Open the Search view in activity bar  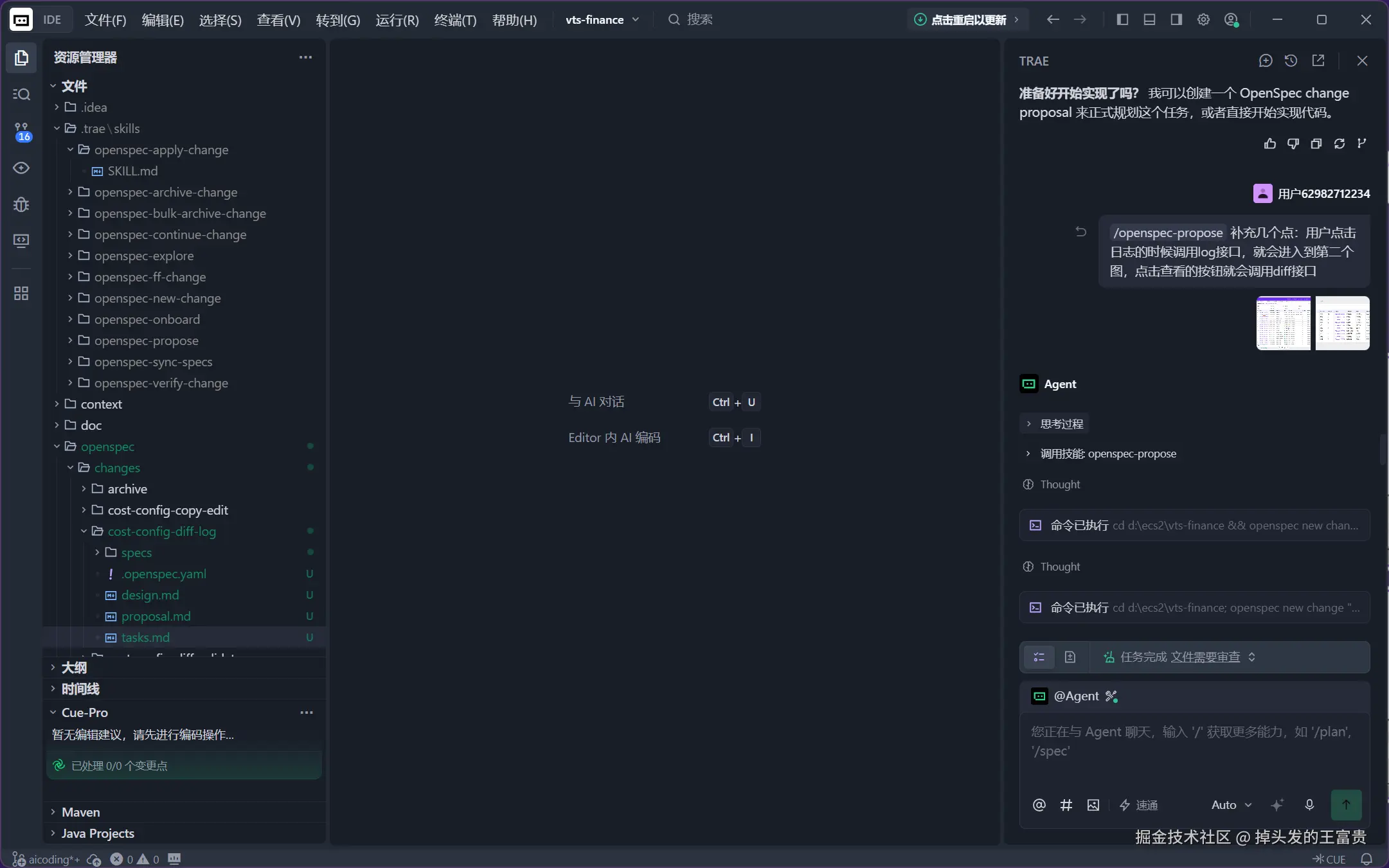(x=21, y=94)
